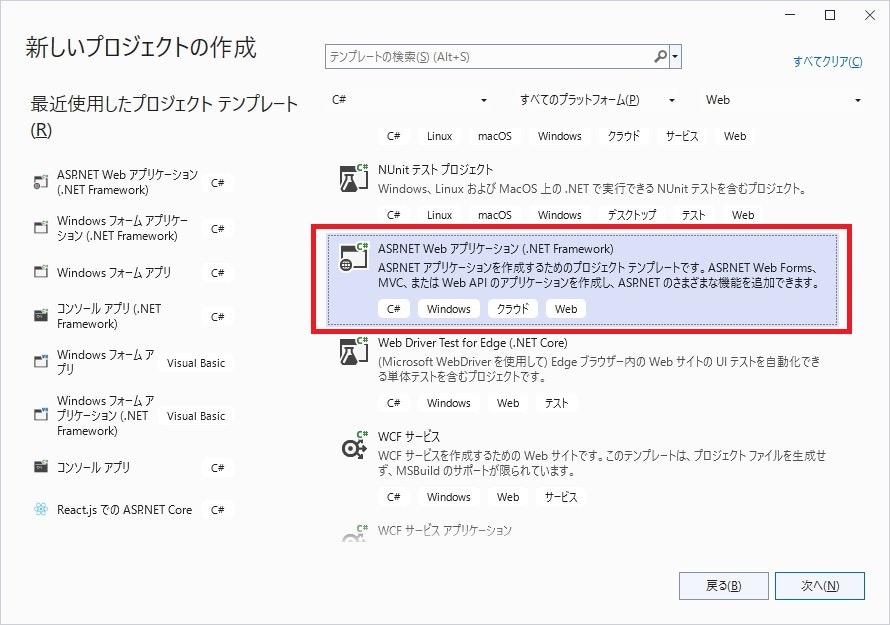The height and width of the screenshot is (625, 890).
Task: Click macOS tag under NUnit template
Action: coord(494,215)
